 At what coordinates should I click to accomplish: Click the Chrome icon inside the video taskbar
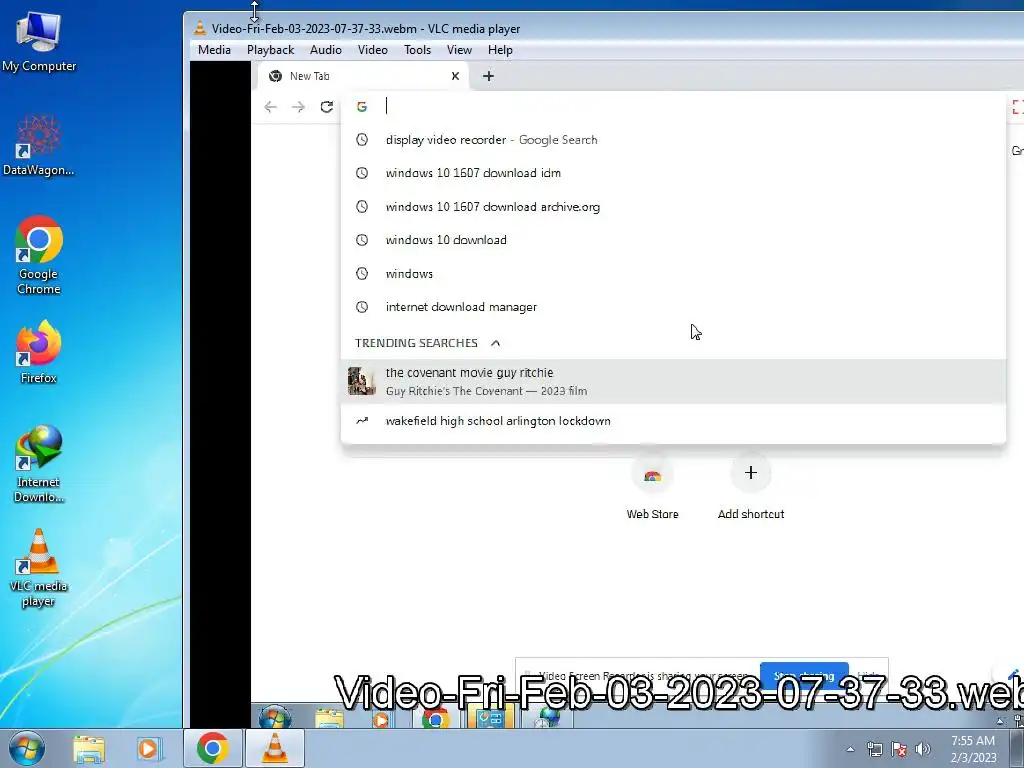coord(435,718)
